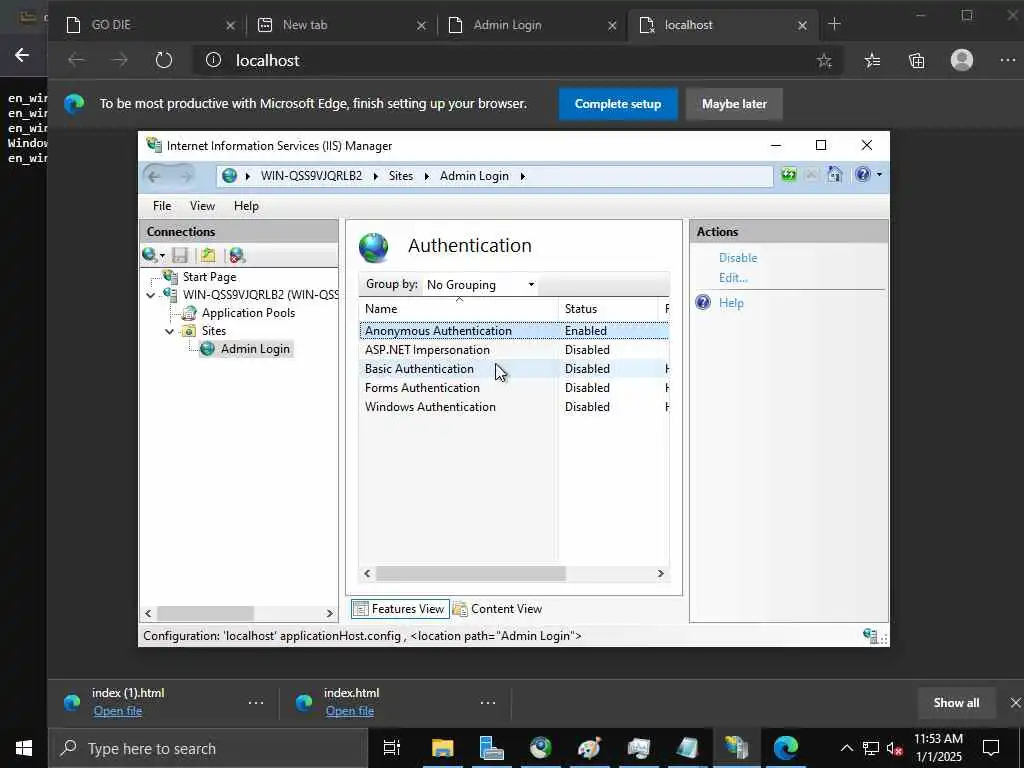
Task: Open the IIS toolbar help question-mark icon
Action: tap(863, 174)
